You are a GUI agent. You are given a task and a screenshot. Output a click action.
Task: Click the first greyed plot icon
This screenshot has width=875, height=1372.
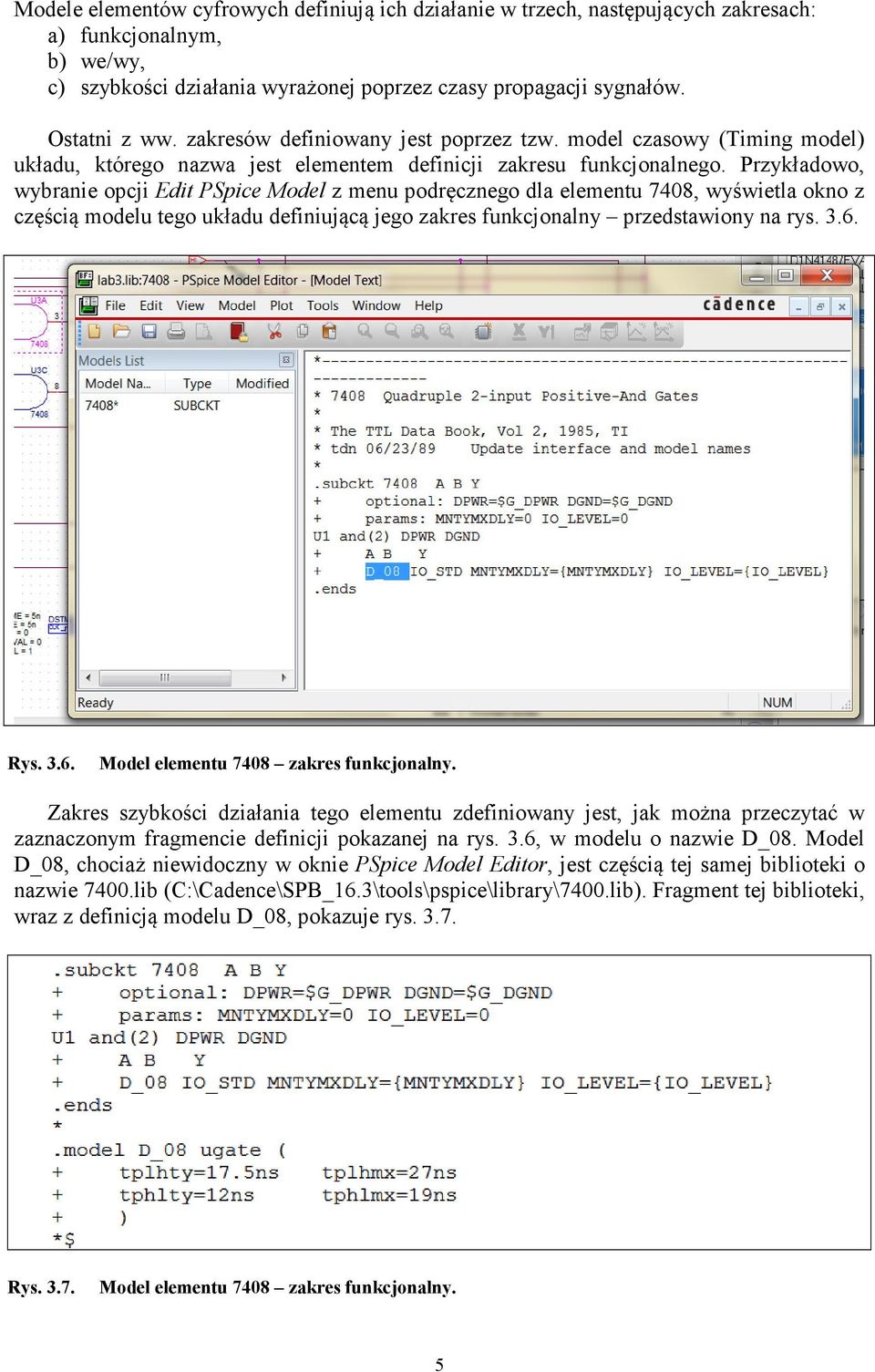click(x=582, y=331)
